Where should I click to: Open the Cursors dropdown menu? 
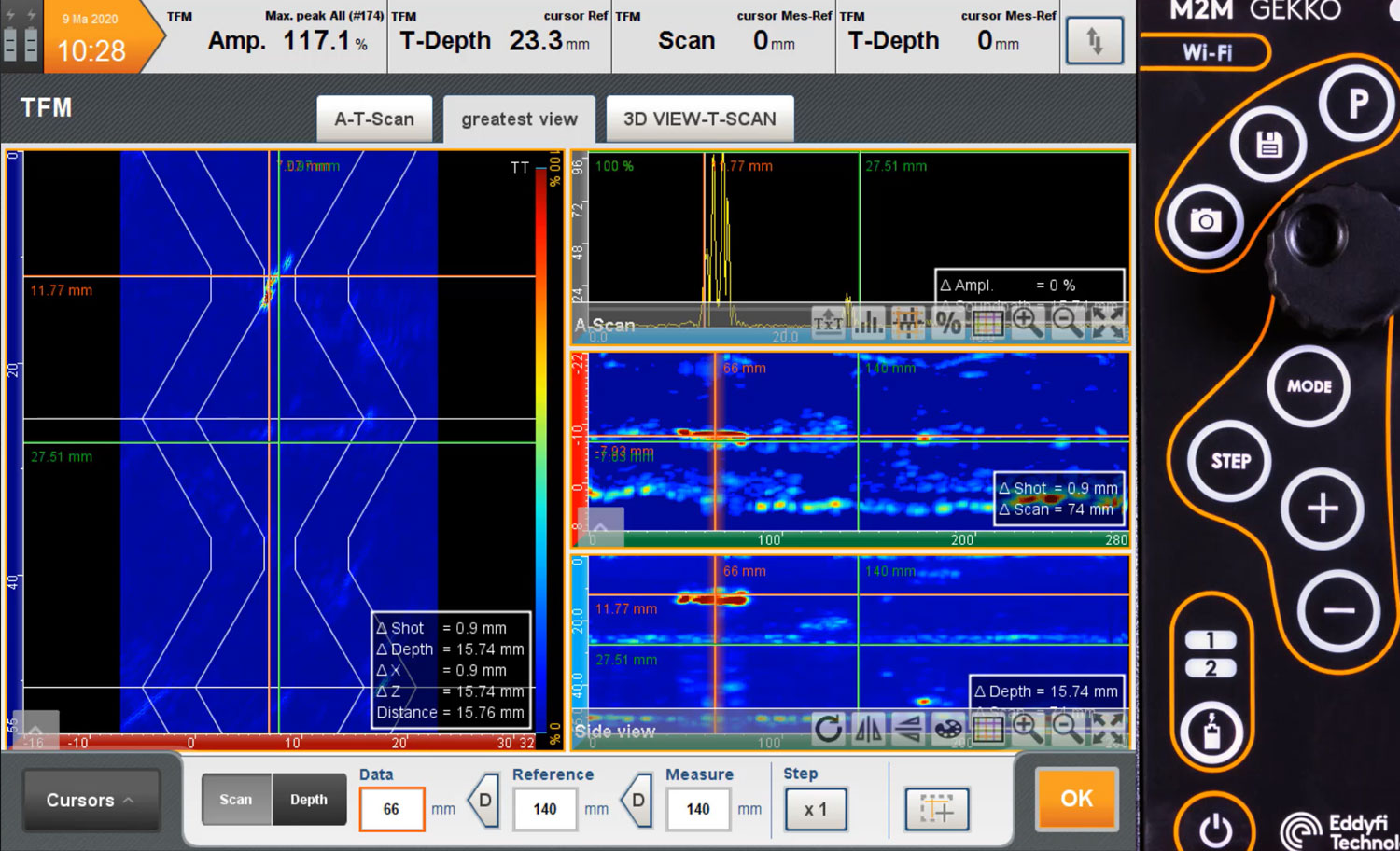pyautogui.click(x=91, y=800)
